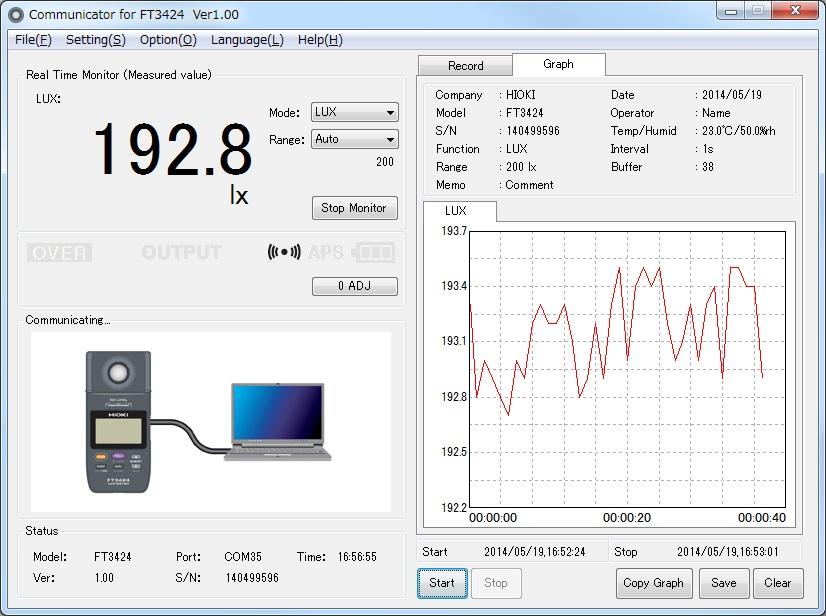Click the disabled Stop recording button

coord(496,583)
